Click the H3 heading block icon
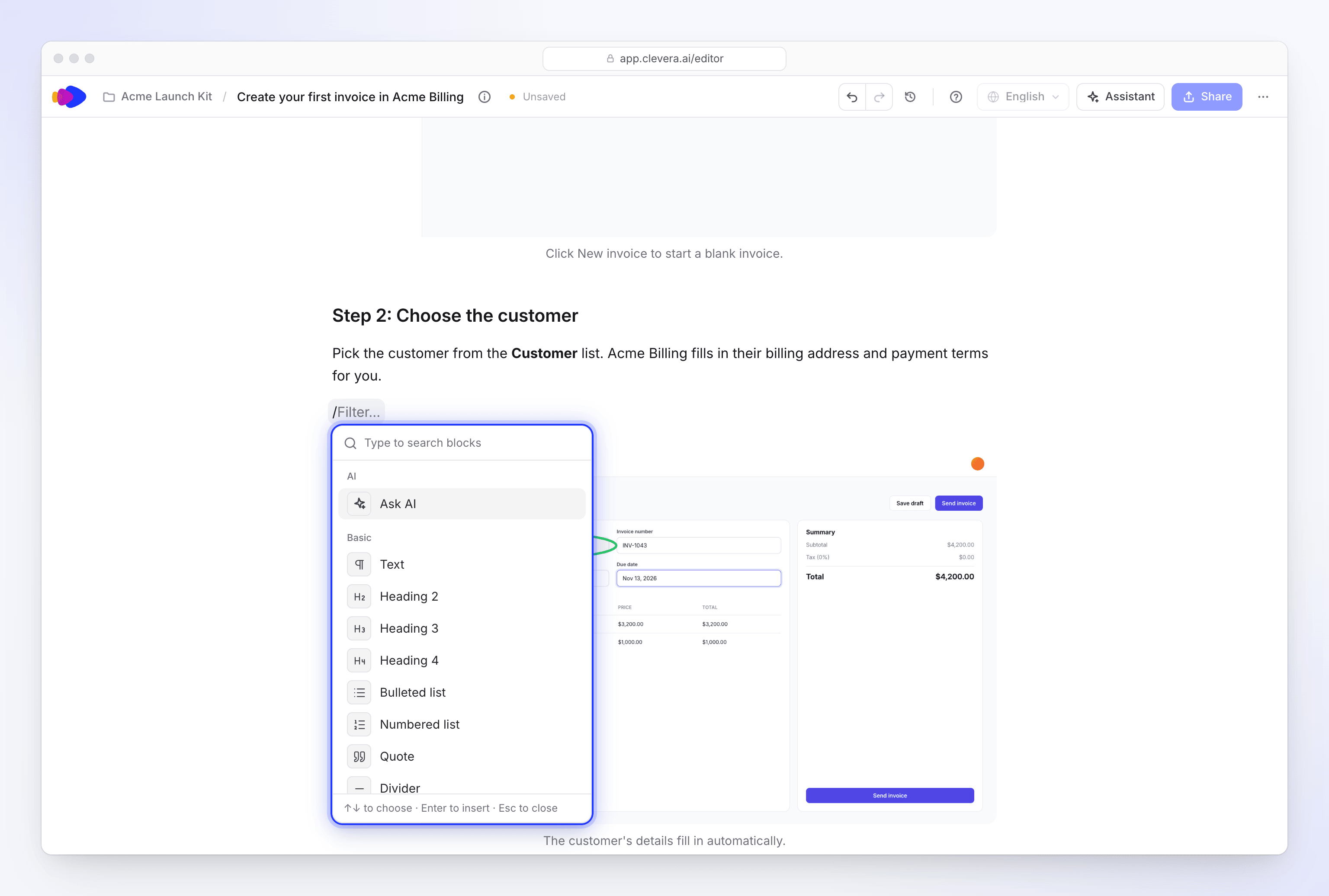 (359, 629)
